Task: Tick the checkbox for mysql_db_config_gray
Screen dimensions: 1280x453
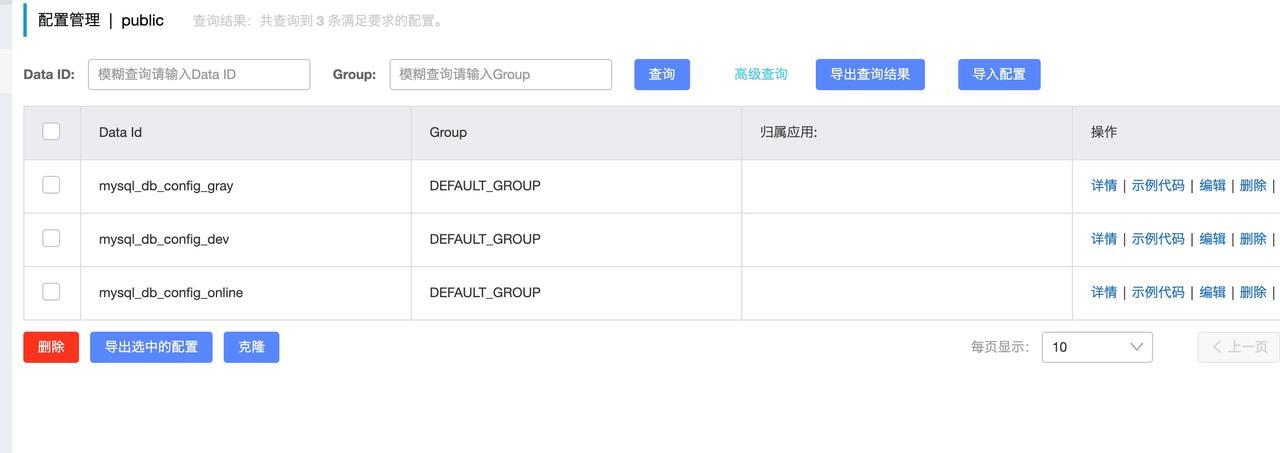Action: (51, 185)
